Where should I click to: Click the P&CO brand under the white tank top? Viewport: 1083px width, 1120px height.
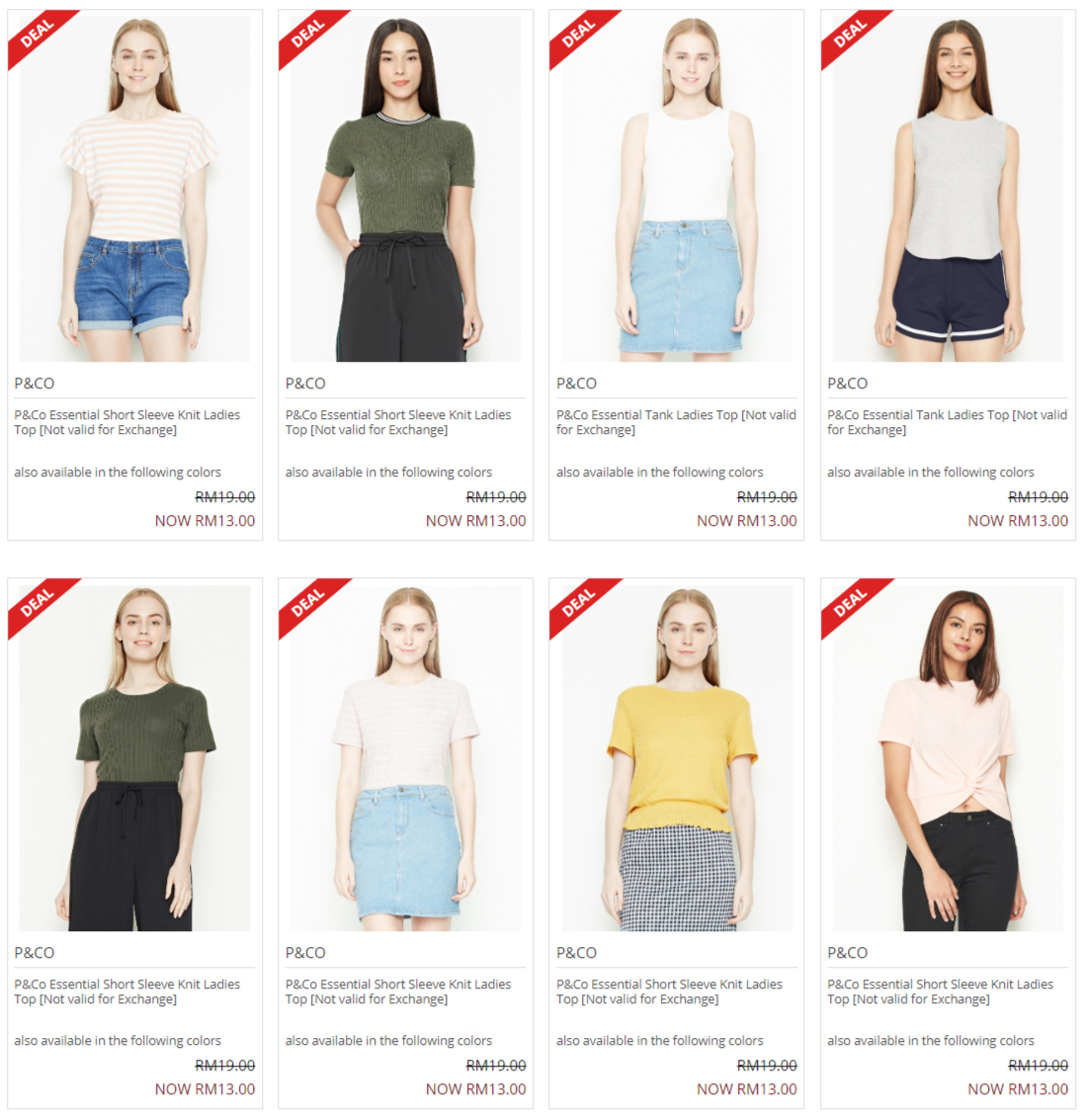[576, 384]
